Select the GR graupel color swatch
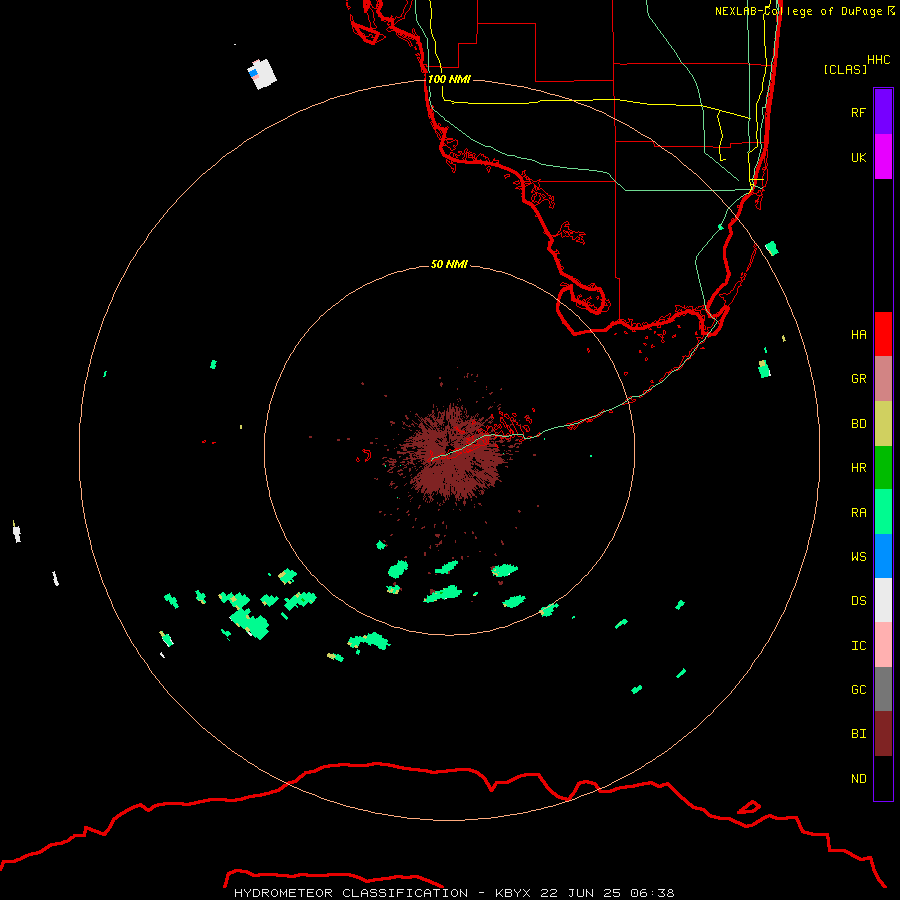This screenshot has height=900, width=900. point(883,379)
